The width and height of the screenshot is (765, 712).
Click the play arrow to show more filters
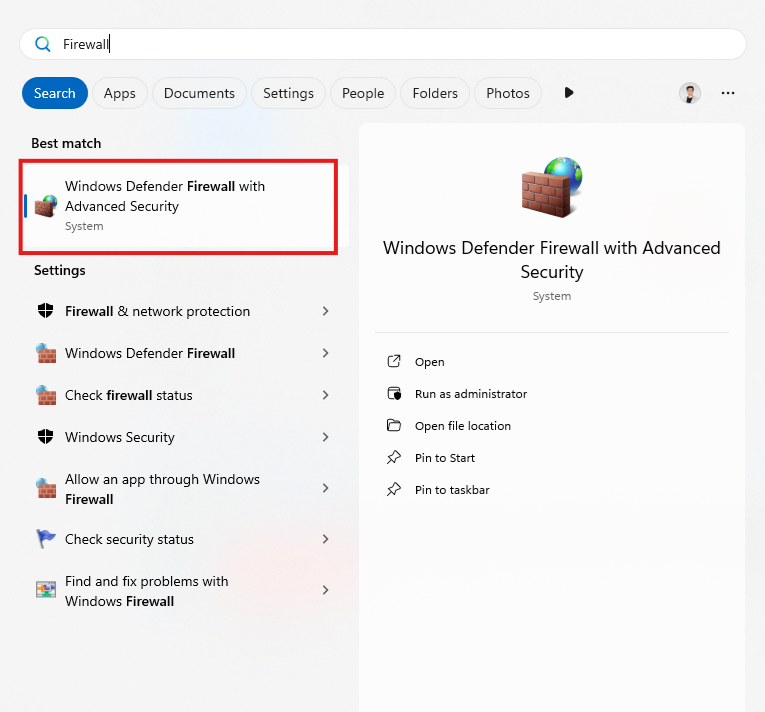coord(569,93)
